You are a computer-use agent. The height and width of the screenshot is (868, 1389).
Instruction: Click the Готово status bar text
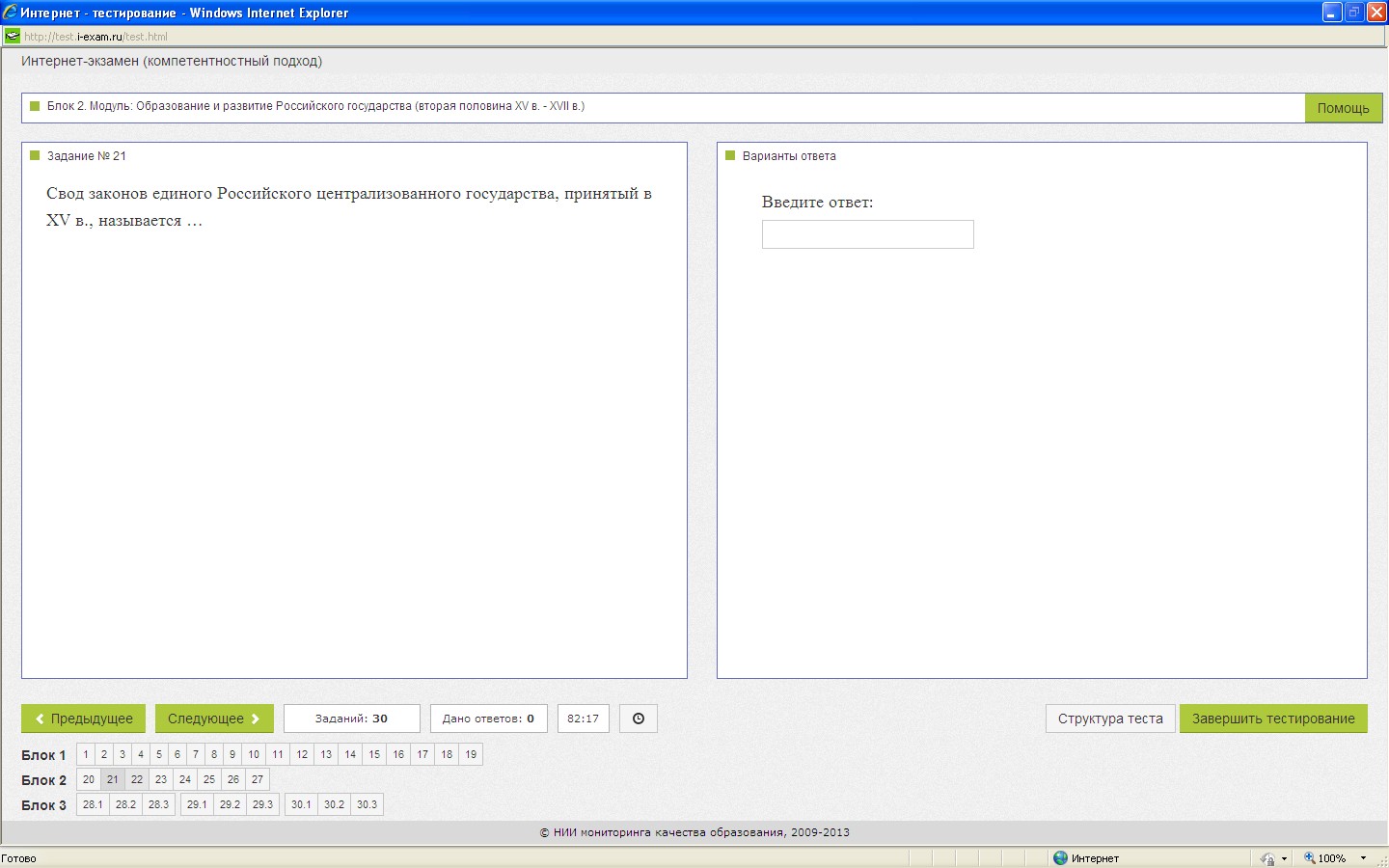tap(18, 858)
